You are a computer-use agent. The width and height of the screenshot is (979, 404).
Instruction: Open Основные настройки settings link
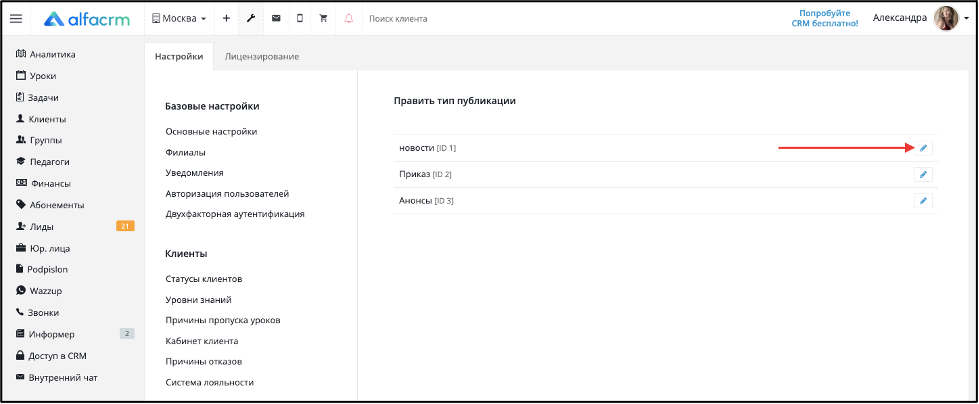(x=211, y=132)
